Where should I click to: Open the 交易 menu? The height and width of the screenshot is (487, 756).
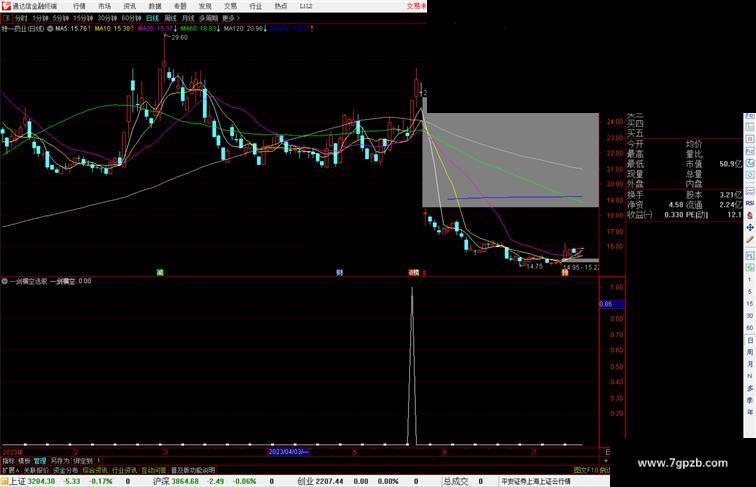(x=230, y=6)
